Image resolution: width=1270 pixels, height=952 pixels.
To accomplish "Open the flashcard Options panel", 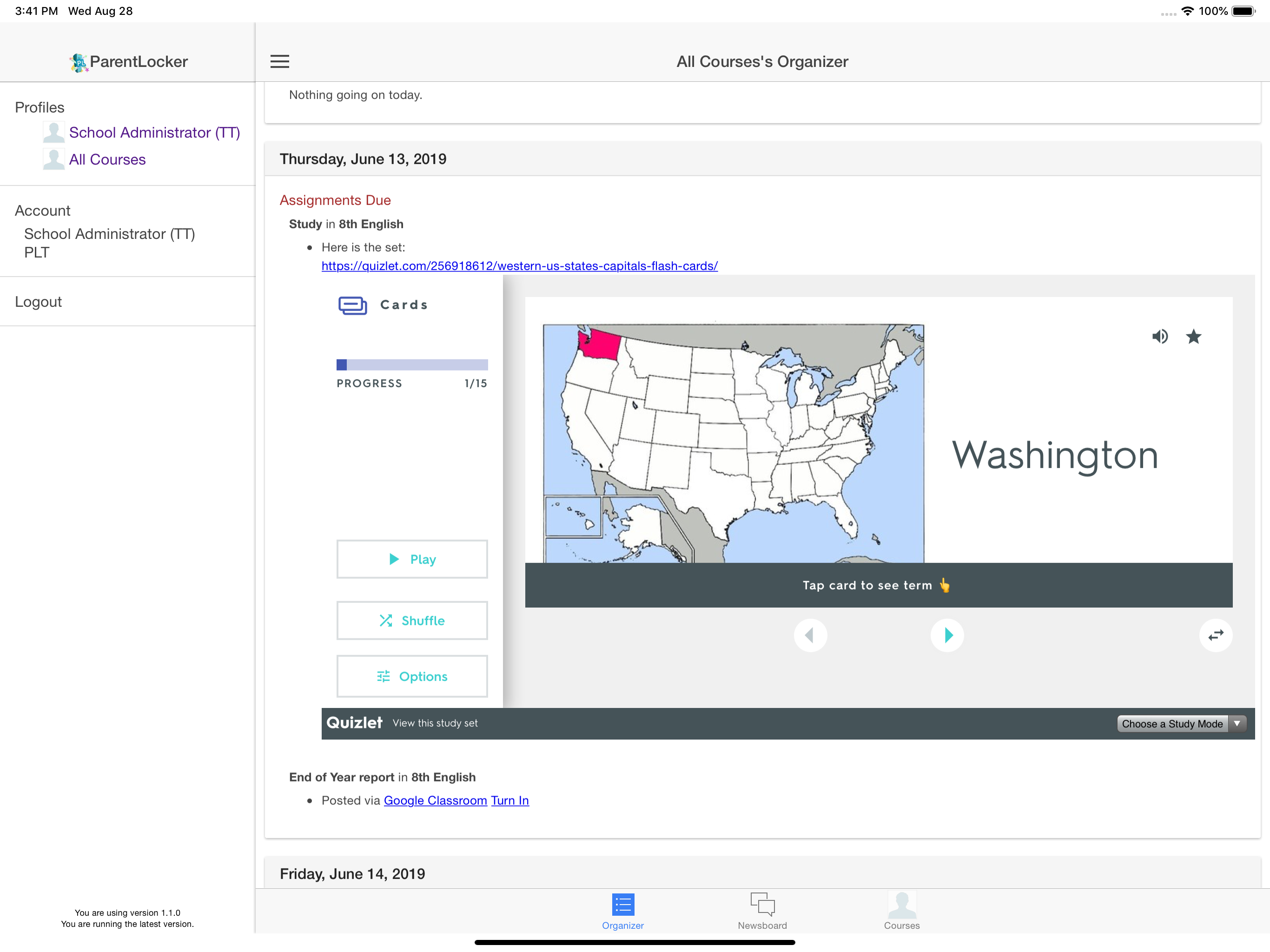I will (412, 676).
